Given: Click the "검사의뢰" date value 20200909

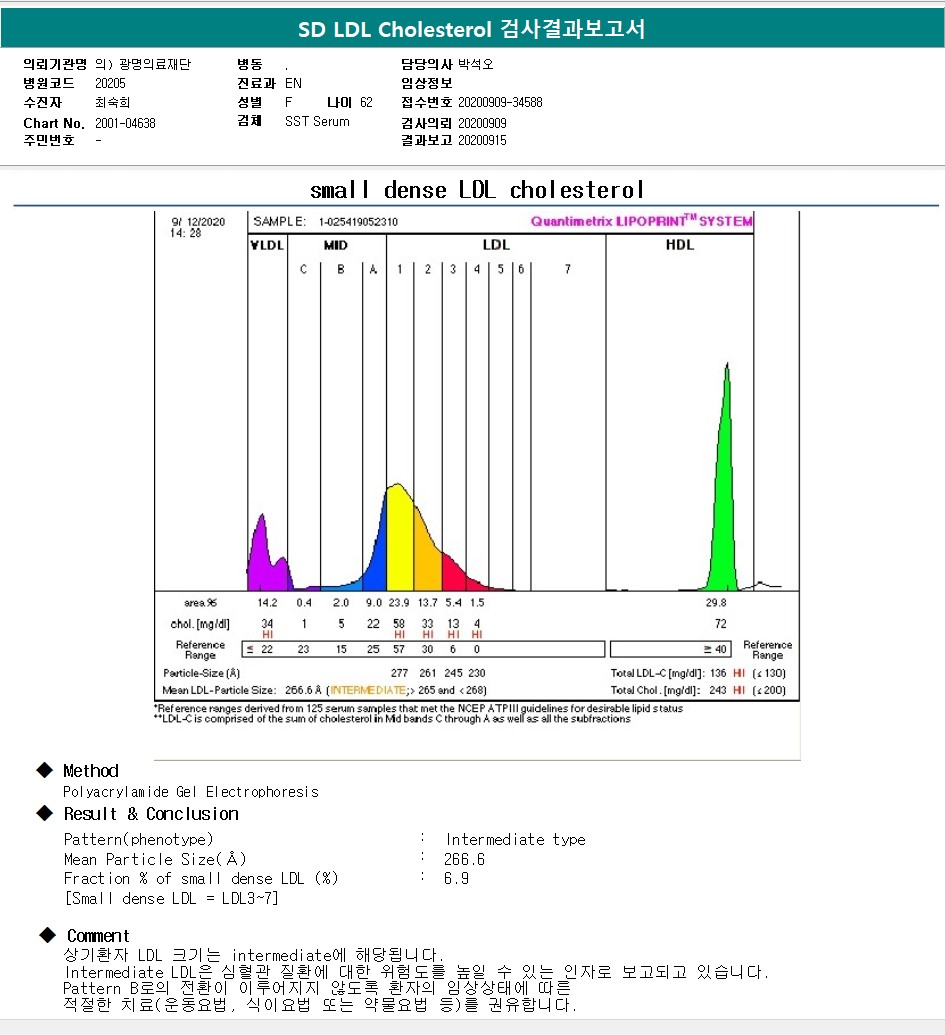Looking at the screenshot, I should pos(482,123).
